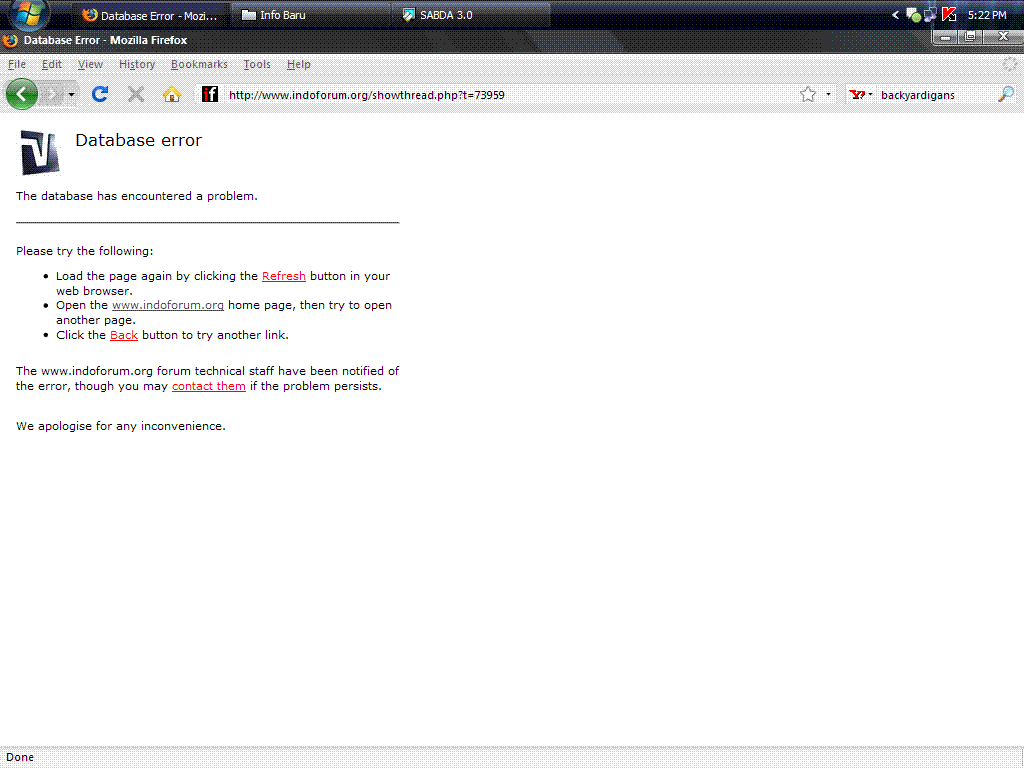Viewport: 1024px width, 768px height.
Task: Switch to Database Error Firefox taskbar button
Action: (150, 15)
